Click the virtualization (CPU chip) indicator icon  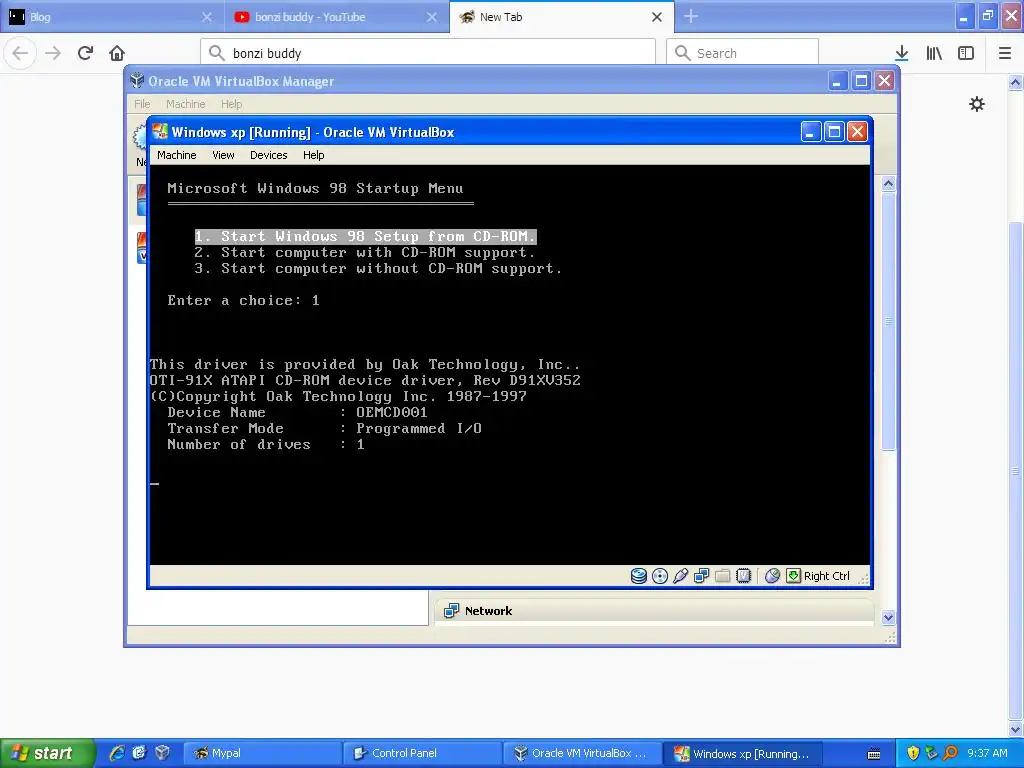(x=743, y=575)
